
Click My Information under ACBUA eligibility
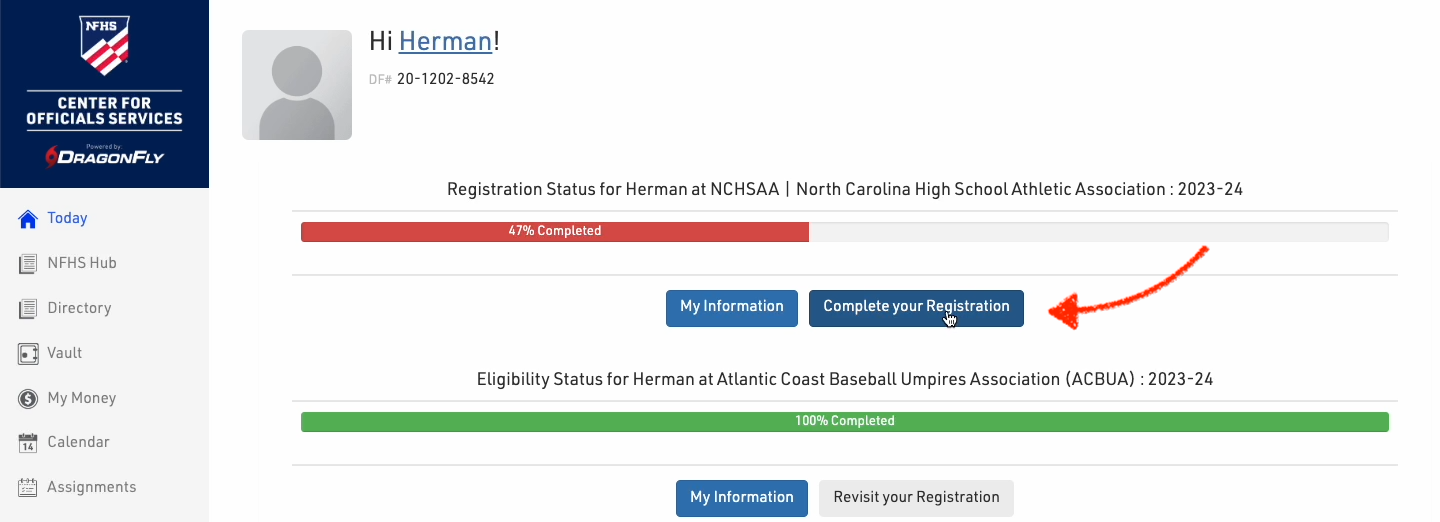[742, 497]
